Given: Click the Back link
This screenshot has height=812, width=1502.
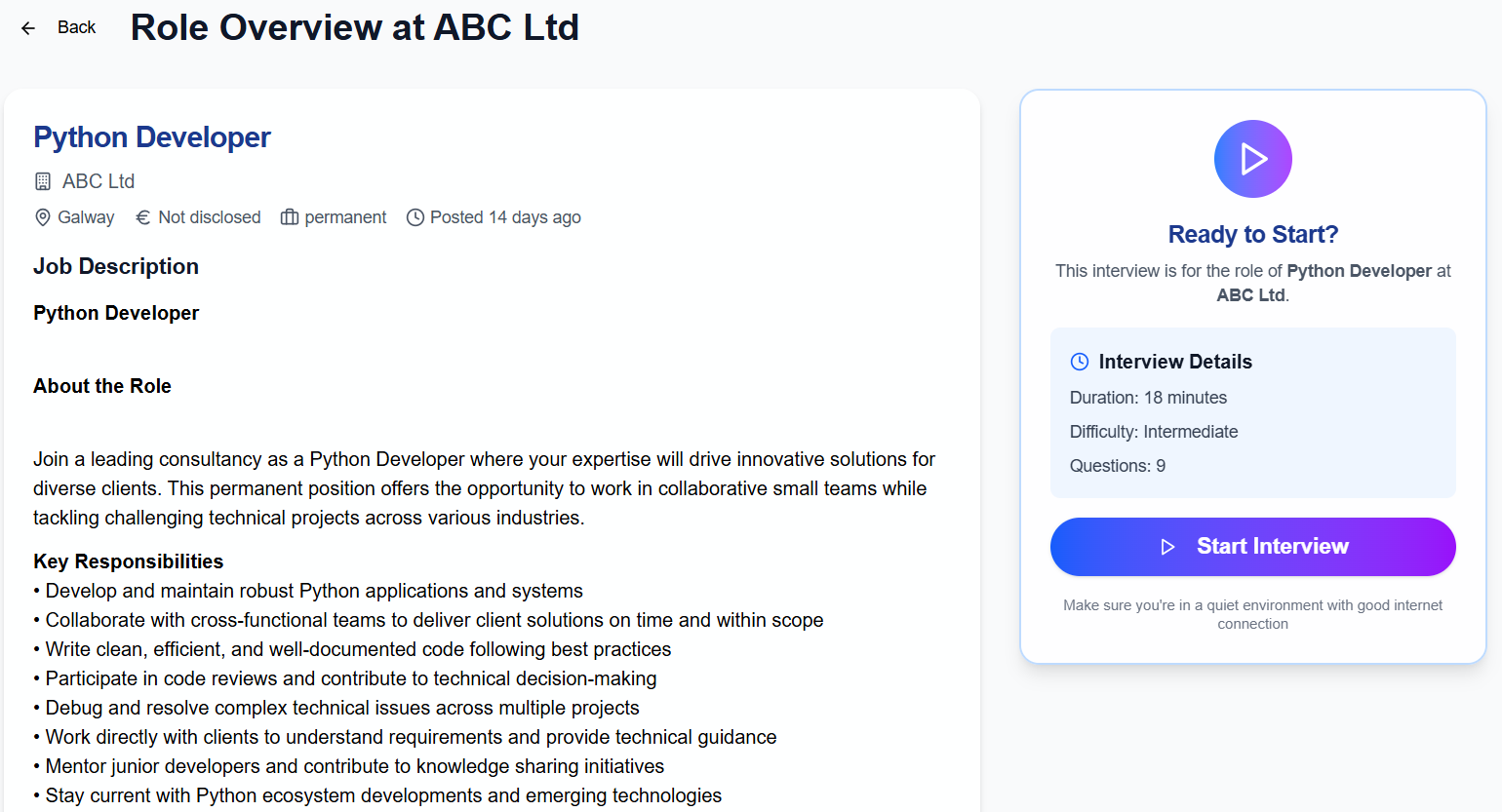Looking at the screenshot, I should [76, 27].
